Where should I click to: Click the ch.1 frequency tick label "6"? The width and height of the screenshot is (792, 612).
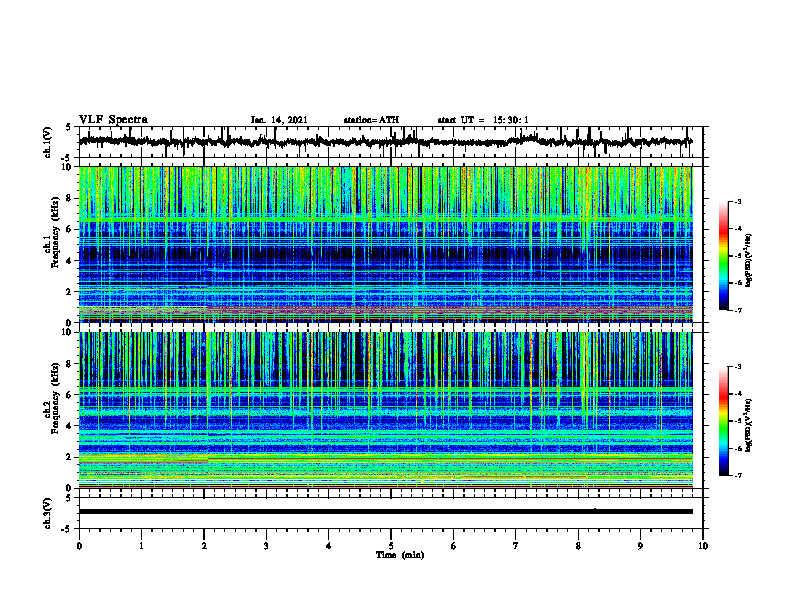pyautogui.click(x=70, y=229)
